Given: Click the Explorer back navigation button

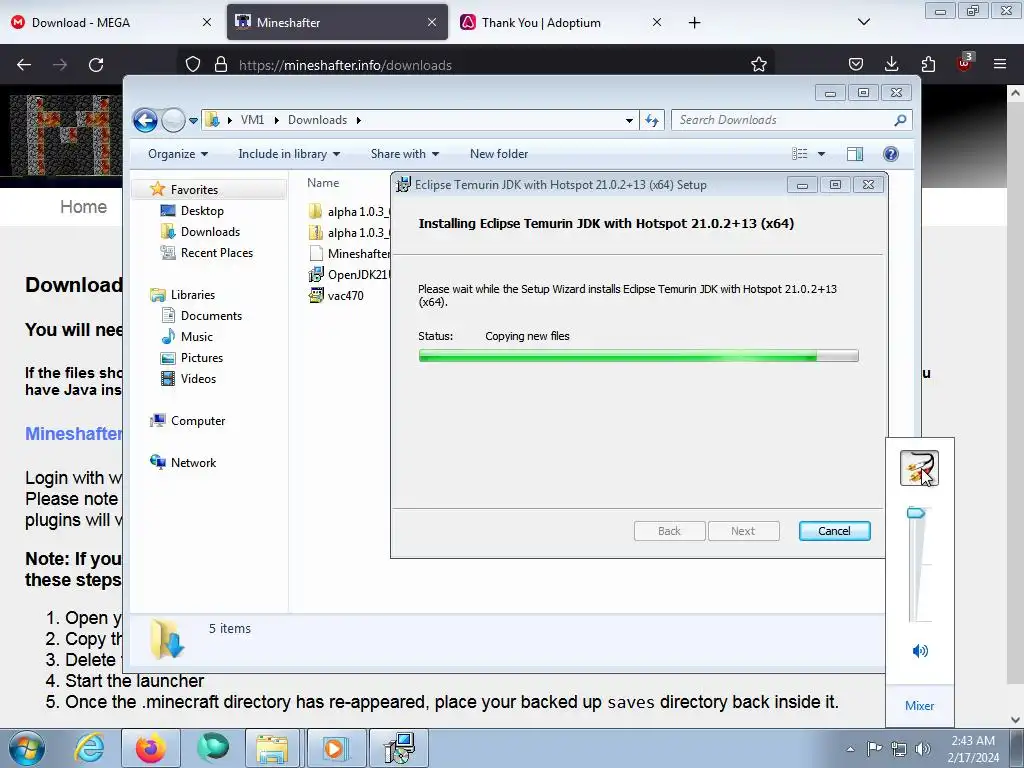Looking at the screenshot, I should click(x=145, y=120).
